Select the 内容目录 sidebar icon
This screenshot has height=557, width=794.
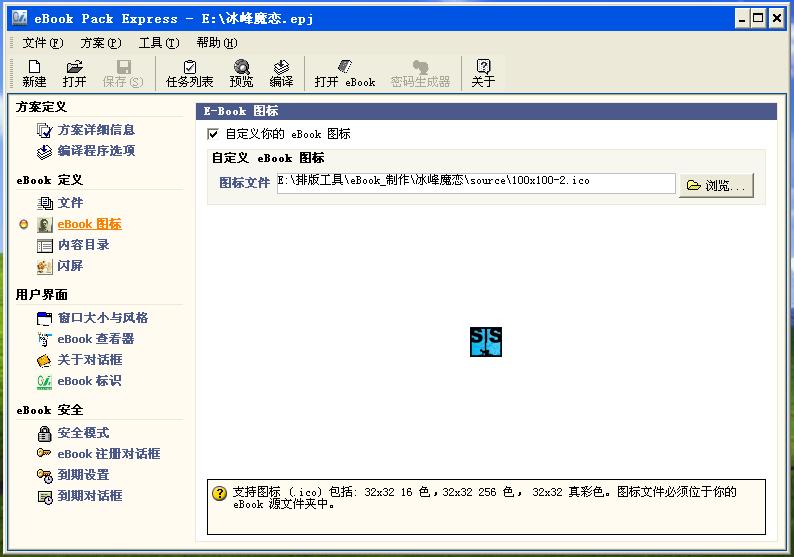(45, 246)
